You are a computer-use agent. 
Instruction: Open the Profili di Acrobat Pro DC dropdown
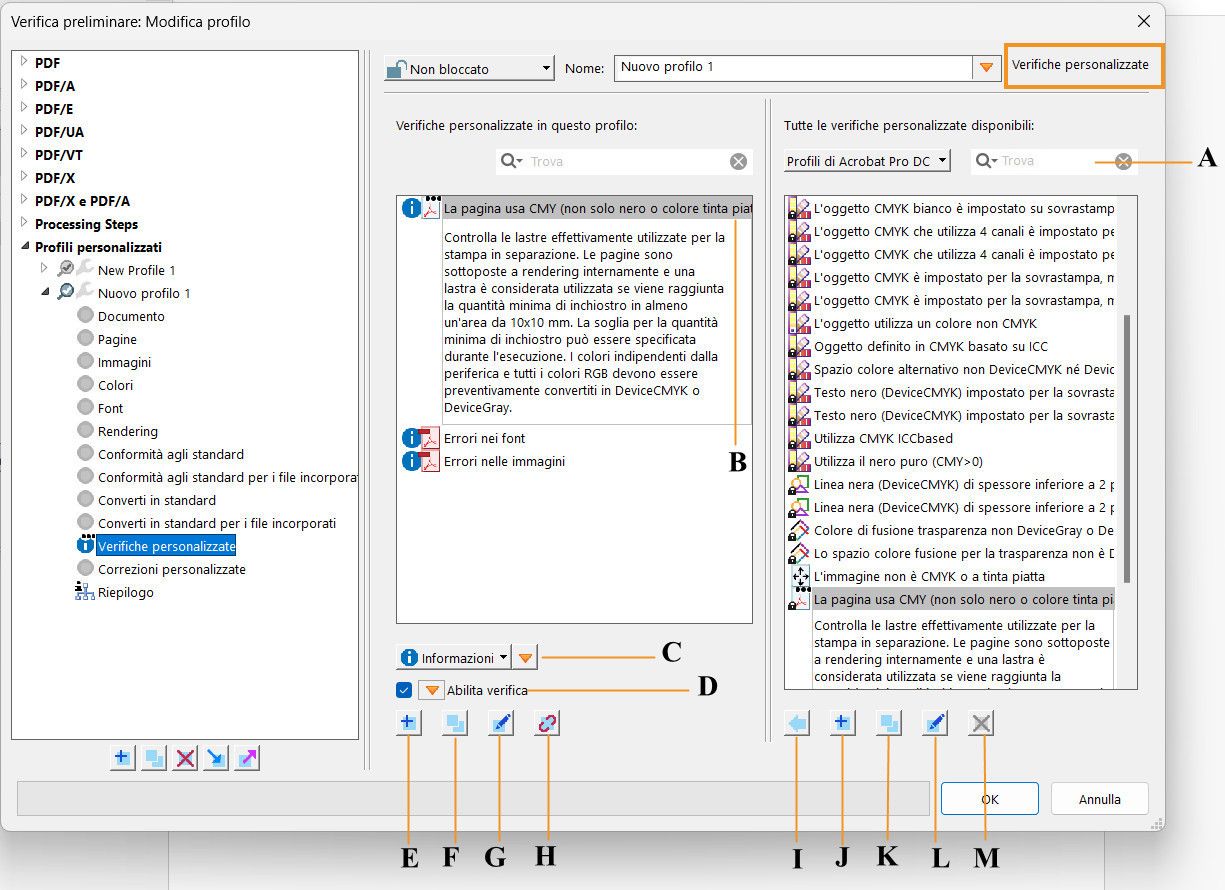[866, 160]
